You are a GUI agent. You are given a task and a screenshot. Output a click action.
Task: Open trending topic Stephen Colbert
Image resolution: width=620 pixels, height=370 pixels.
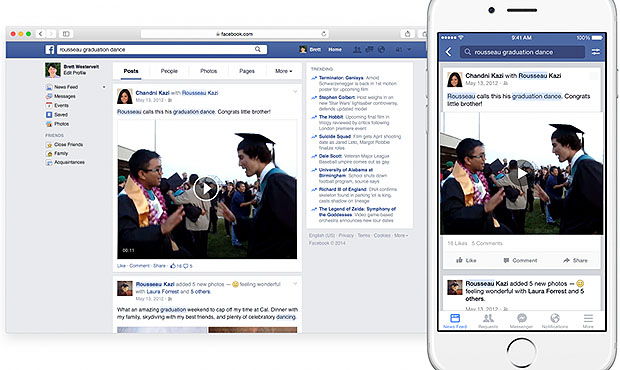point(337,97)
